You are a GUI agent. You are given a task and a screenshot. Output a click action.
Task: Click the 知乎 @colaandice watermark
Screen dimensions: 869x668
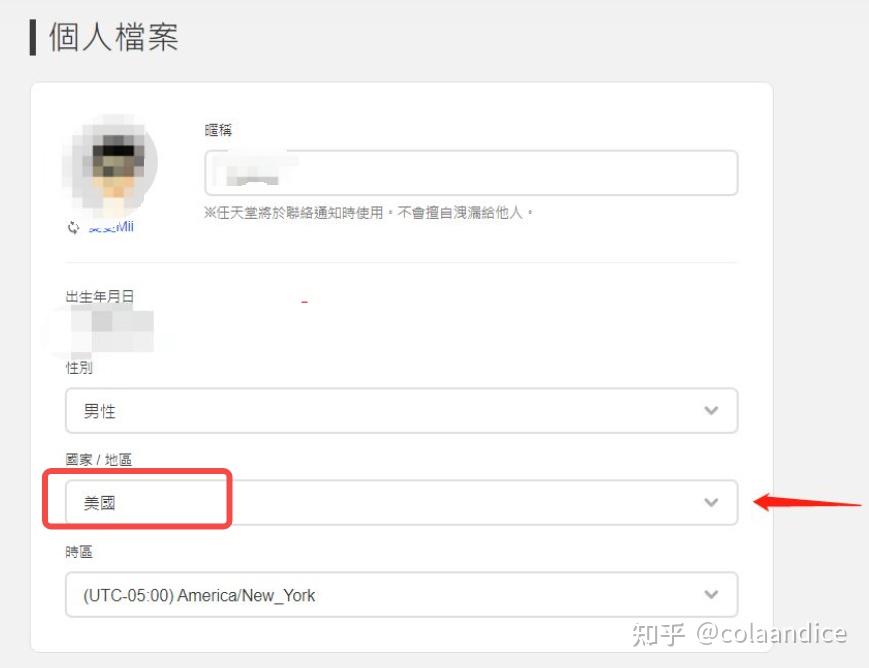coord(739,634)
